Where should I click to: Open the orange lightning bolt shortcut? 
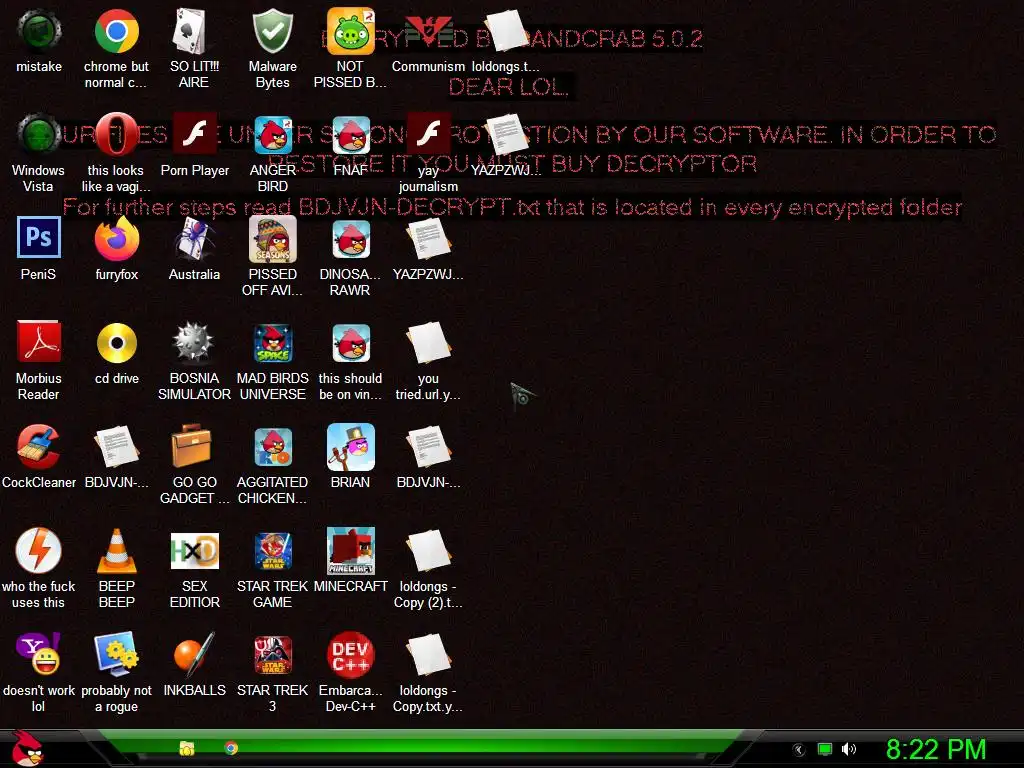(x=39, y=551)
